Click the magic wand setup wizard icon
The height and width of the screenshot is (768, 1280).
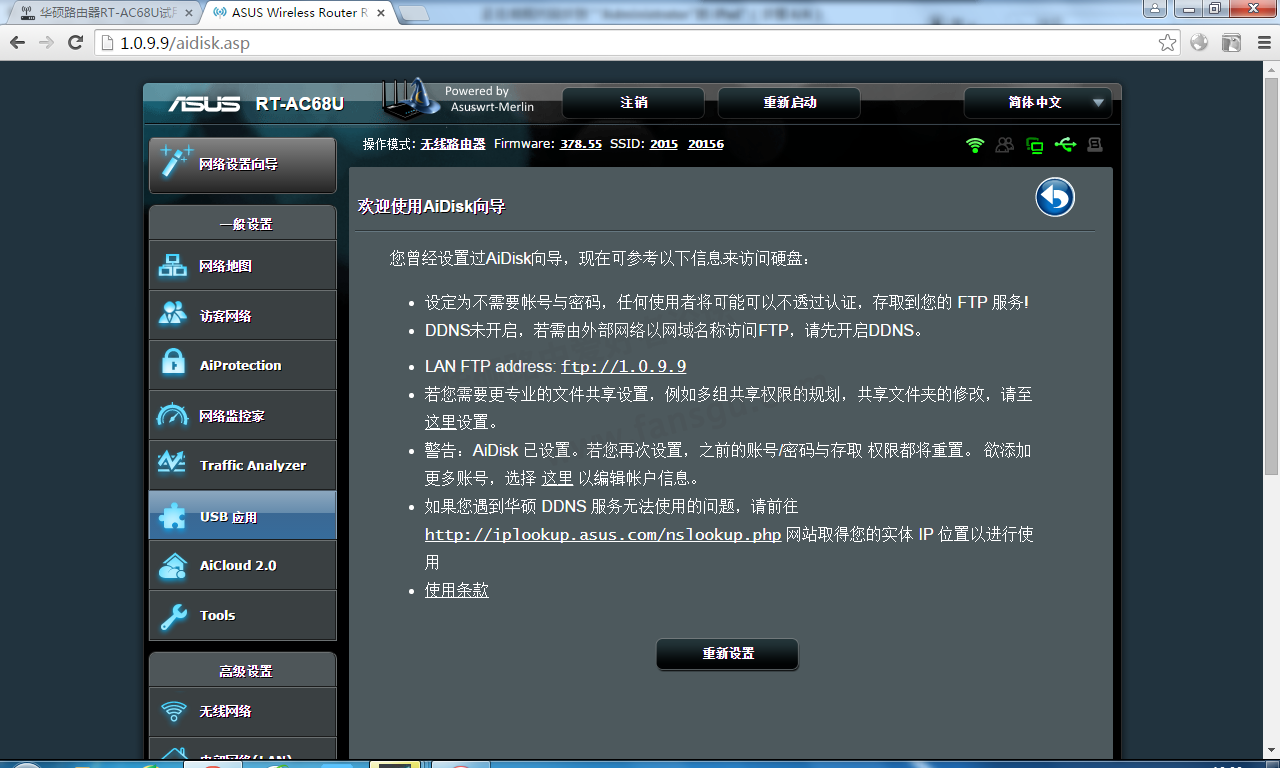click(x=176, y=163)
